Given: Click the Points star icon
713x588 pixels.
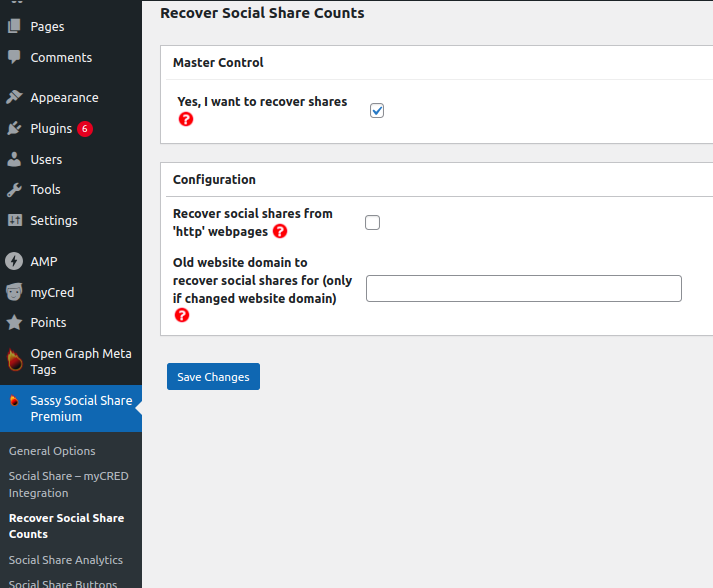Looking at the screenshot, I should 14,322.
